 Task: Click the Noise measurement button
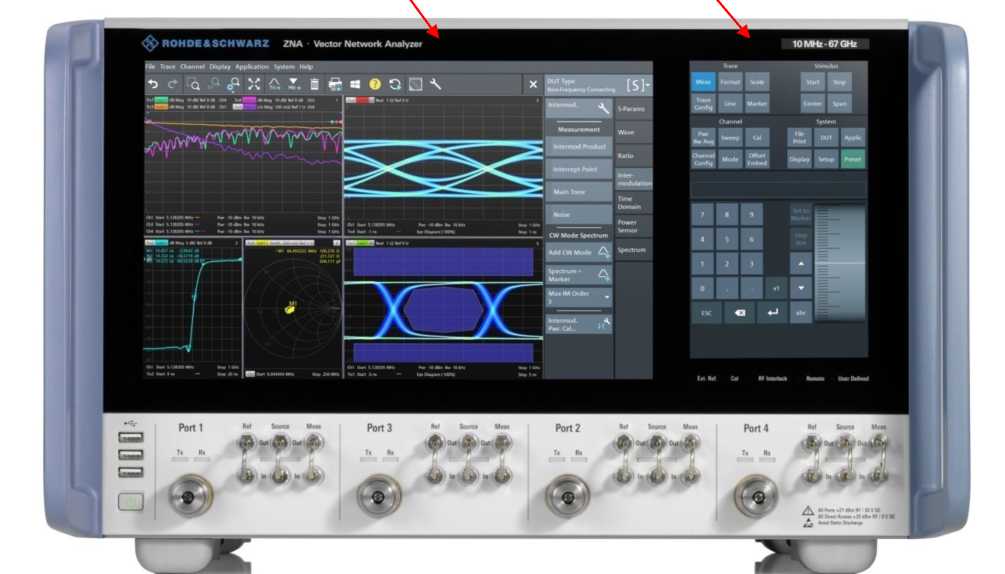(578, 215)
